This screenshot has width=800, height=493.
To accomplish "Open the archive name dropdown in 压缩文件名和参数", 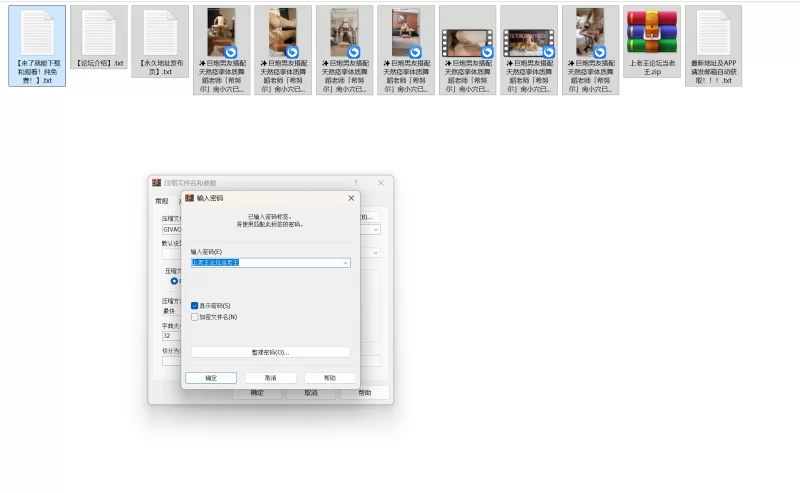I will click(x=376, y=230).
